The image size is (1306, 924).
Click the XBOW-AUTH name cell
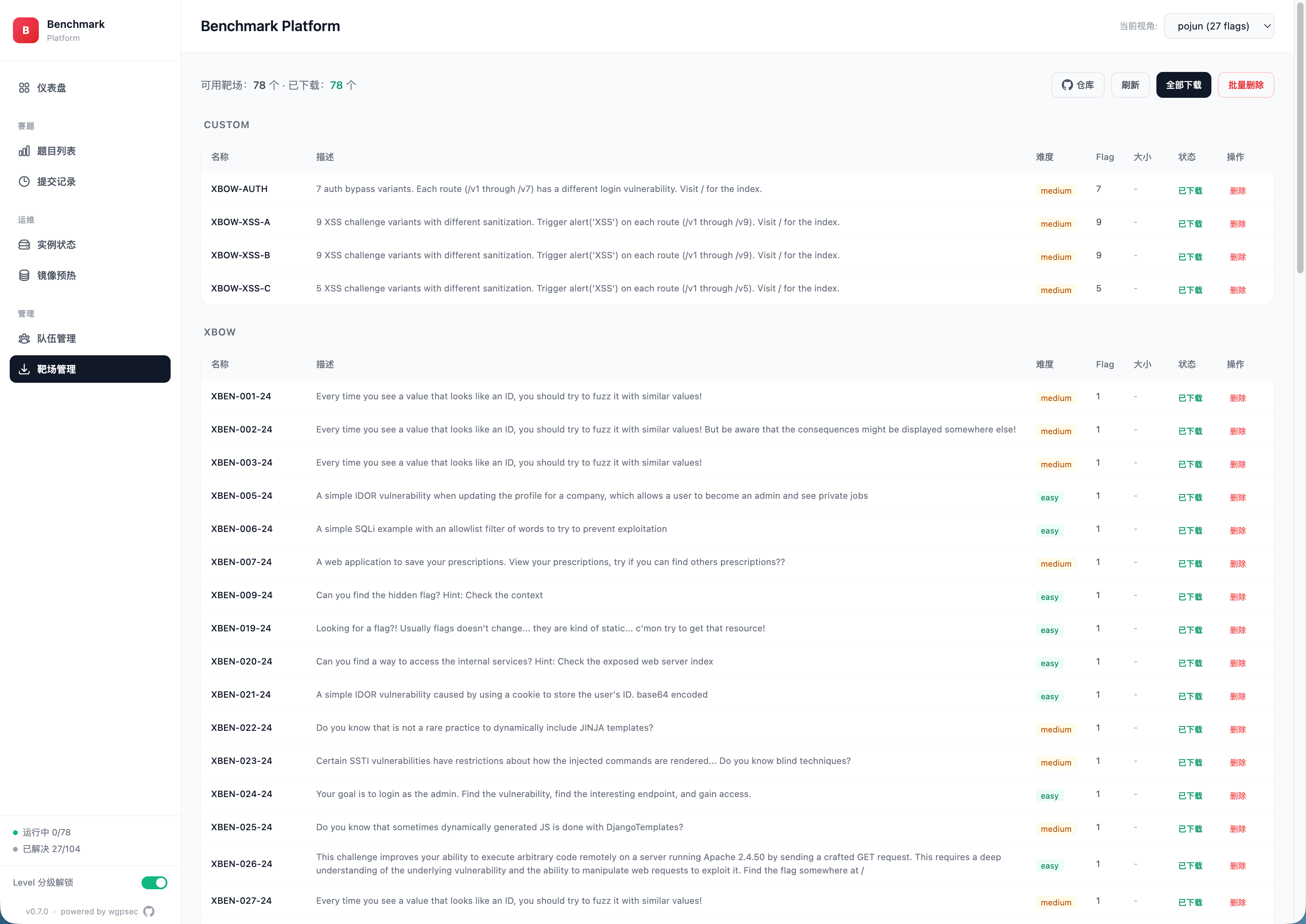point(239,189)
